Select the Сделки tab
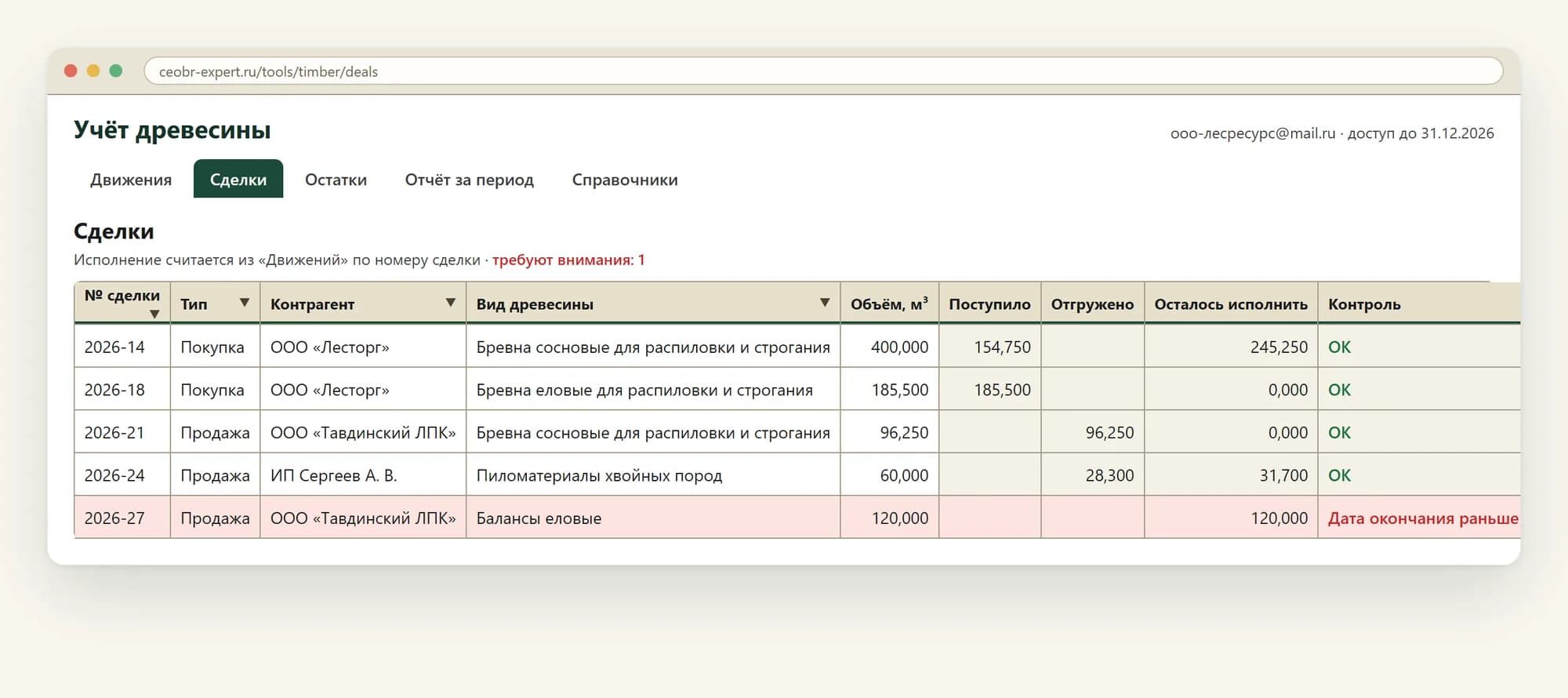Image resolution: width=1568 pixels, height=698 pixels. (238, 180)
